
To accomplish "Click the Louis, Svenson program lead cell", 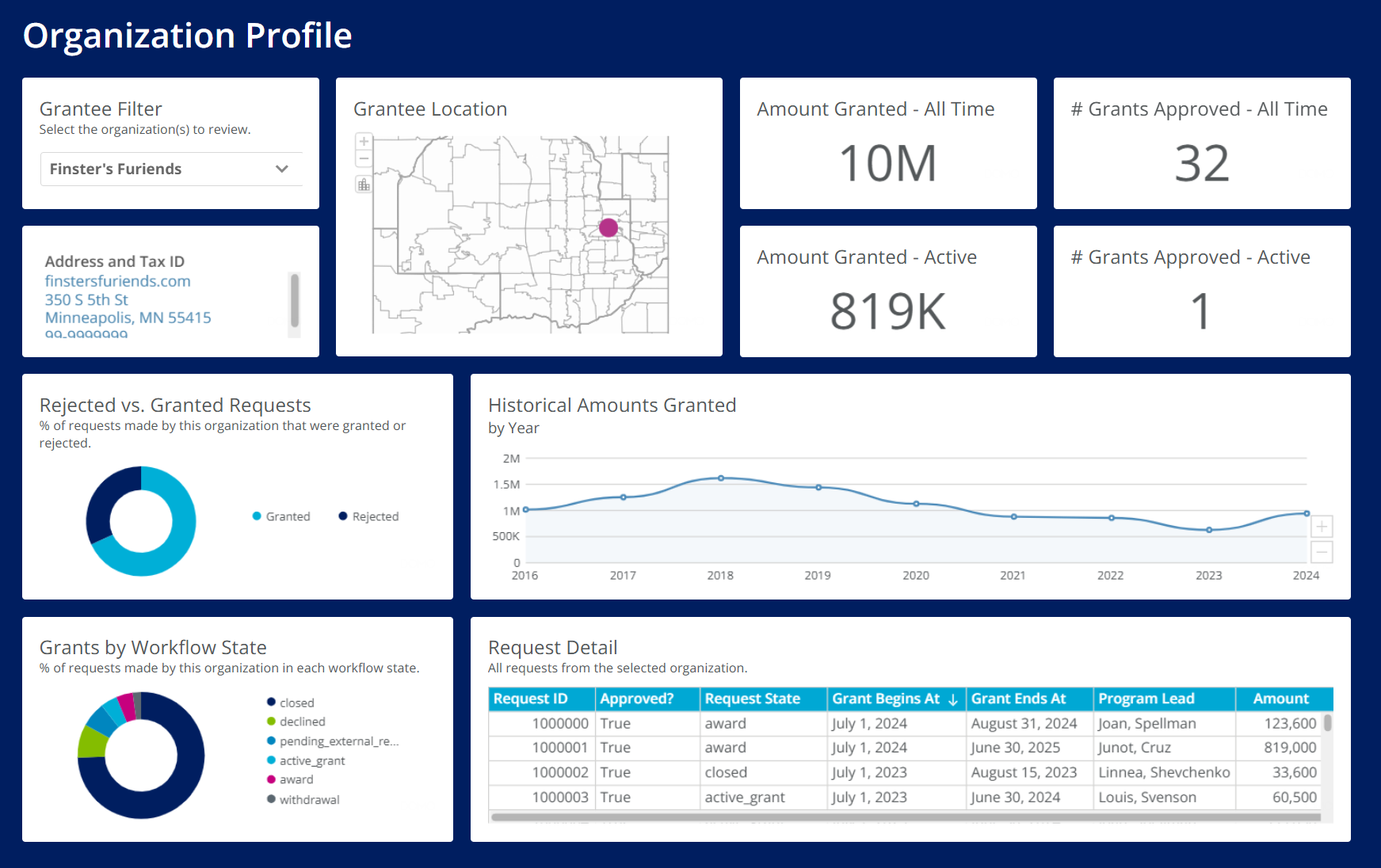I will [x=1164, y=798].
